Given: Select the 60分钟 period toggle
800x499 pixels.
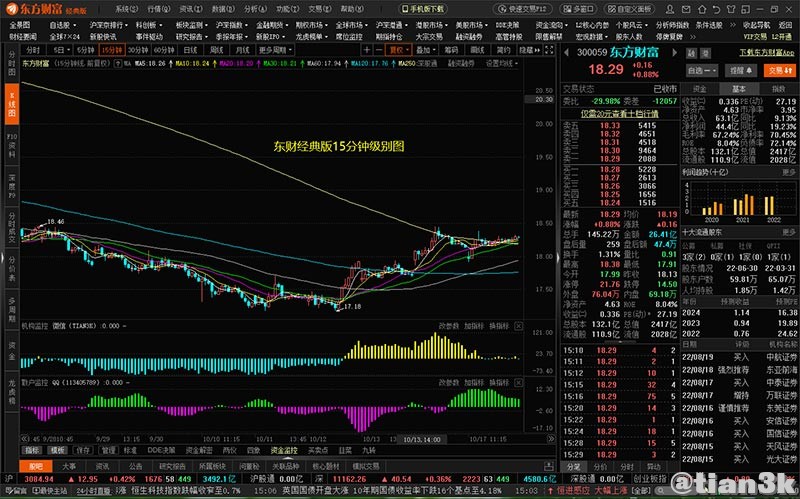Looking at the screenshot, I should pyautogui.click(x=164, y=49).
